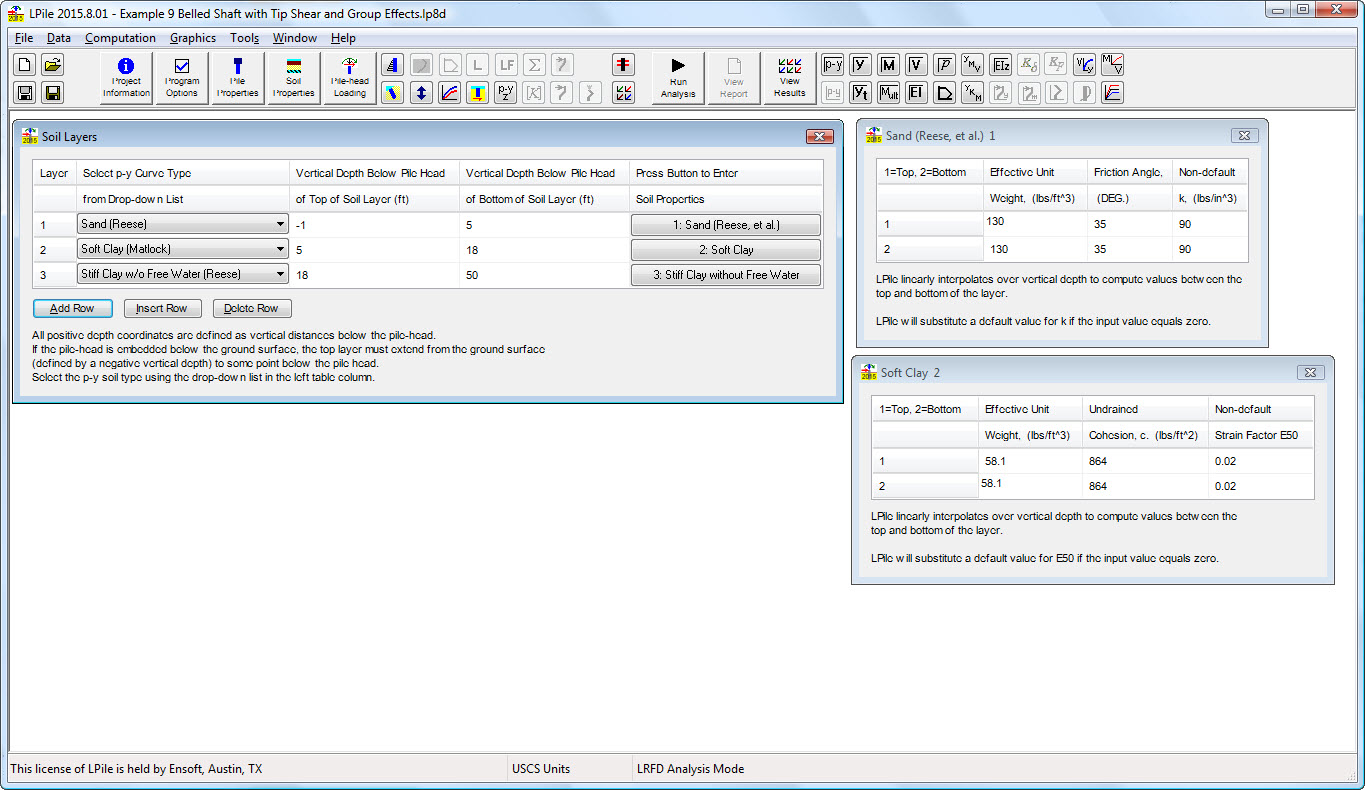Open the Program Options checkbox icon
This screenshot has height=790, width=1365.
(182, 78)
